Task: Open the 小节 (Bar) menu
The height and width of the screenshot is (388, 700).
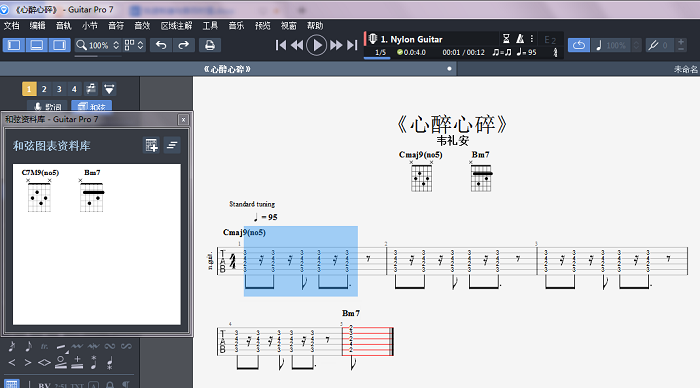Action: (90, 26)
